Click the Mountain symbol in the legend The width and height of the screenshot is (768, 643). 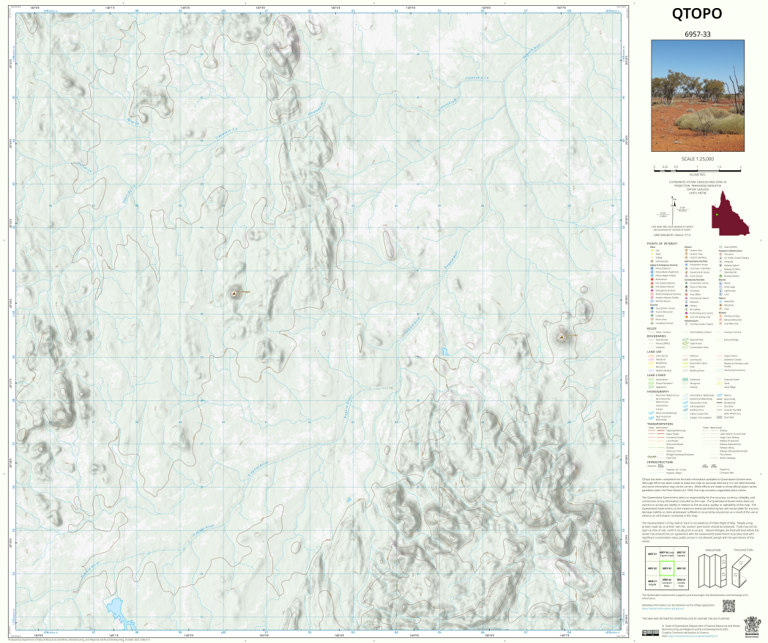pyautogui.click(x=720, y=305)
